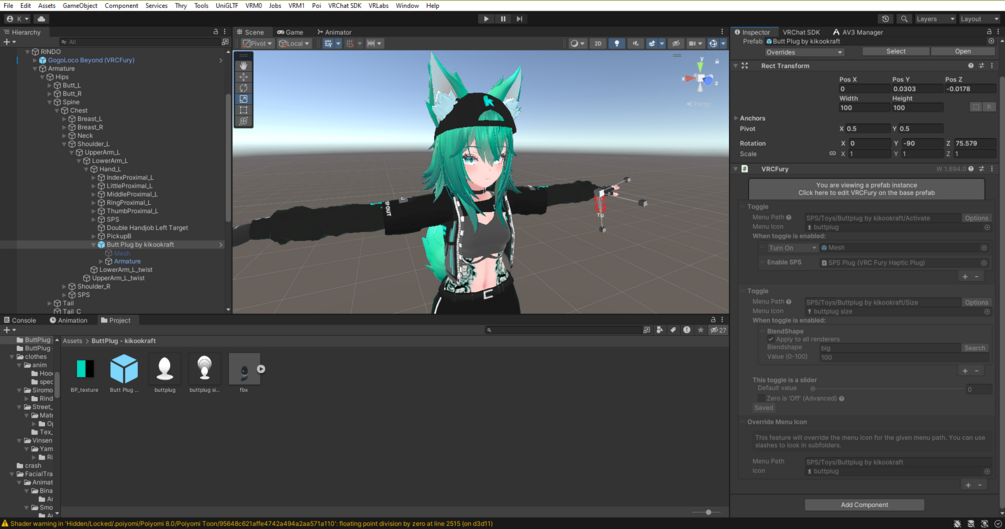Screen dimensions: 1005x529
Task: Toggle Zero is 'Off' (Advanced) checkbox
Action: (761, 399)
